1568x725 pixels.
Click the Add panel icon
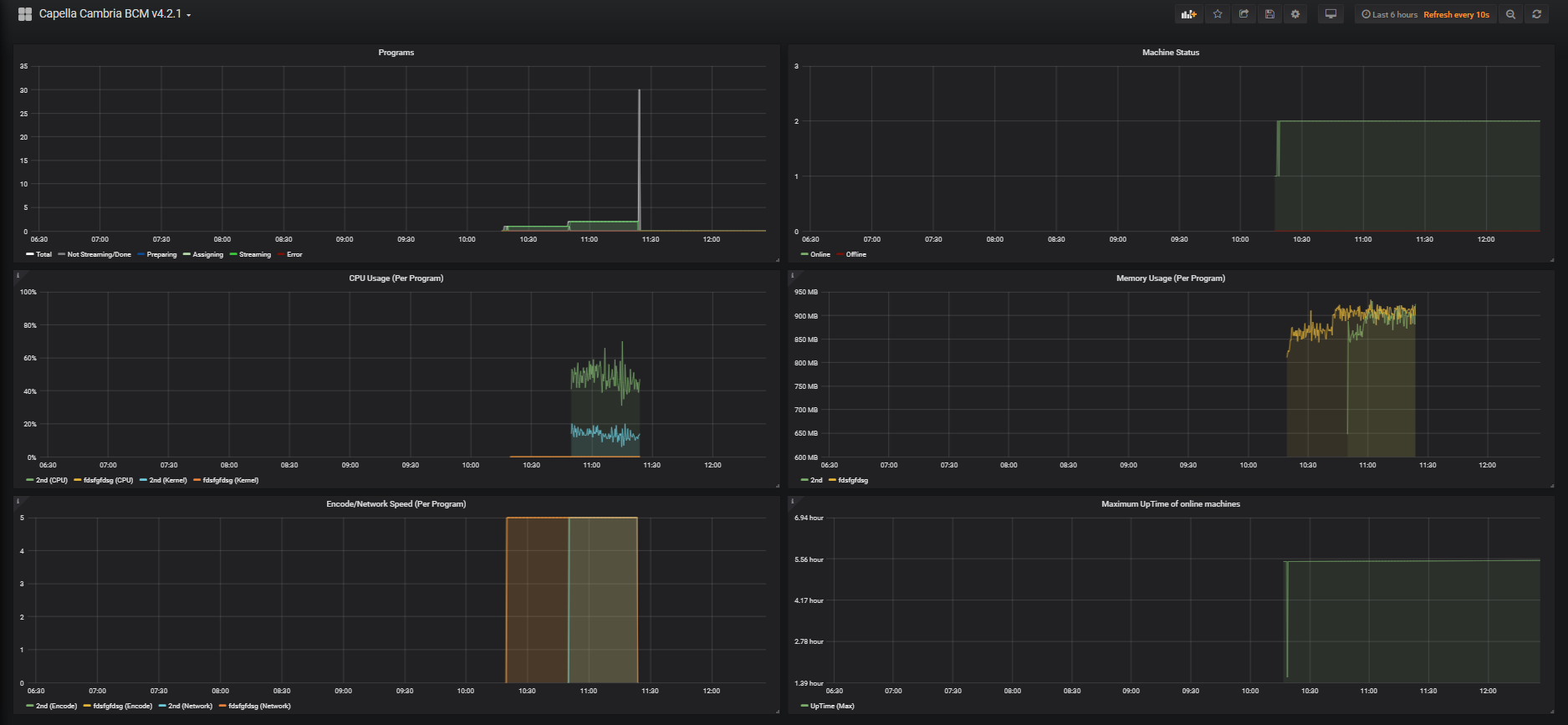[1188, 14]
